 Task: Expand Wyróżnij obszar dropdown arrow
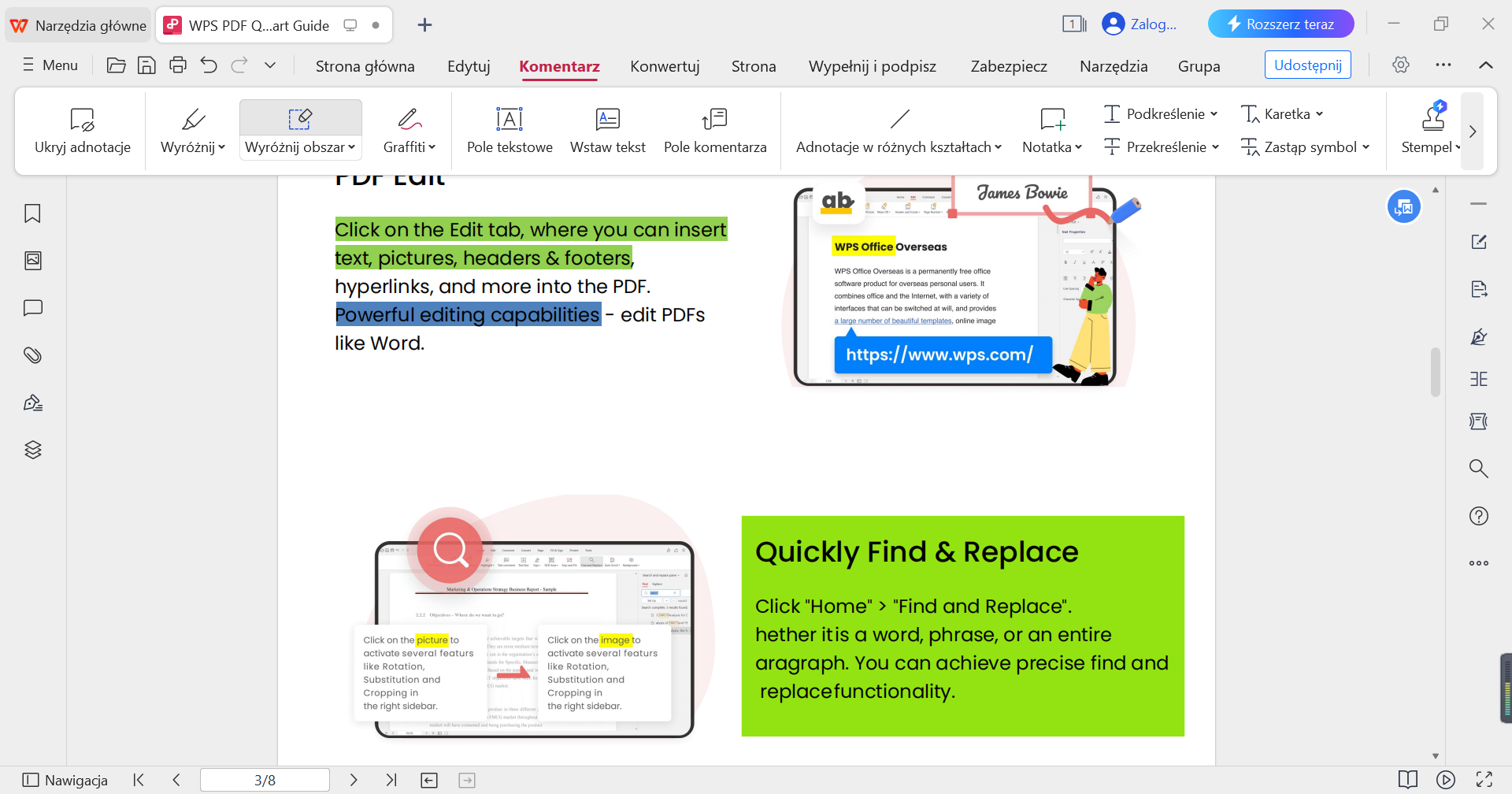(352, 147)
